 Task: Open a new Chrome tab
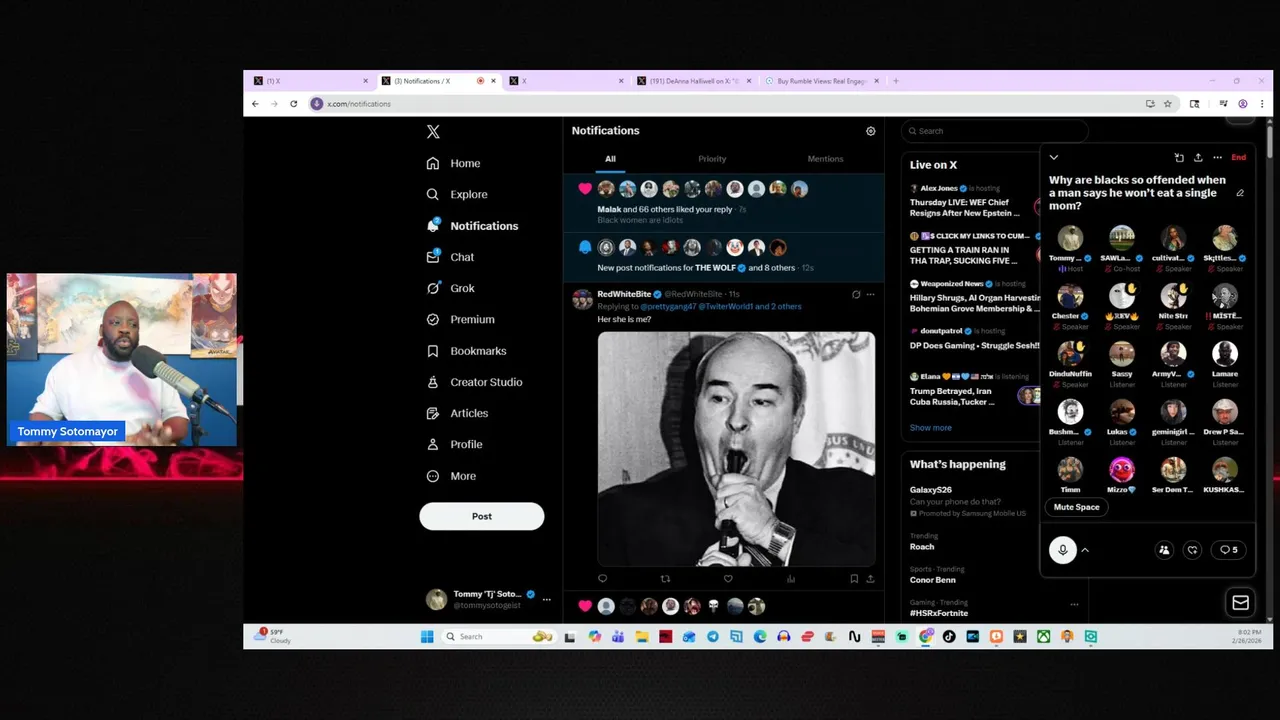[896, 81]
